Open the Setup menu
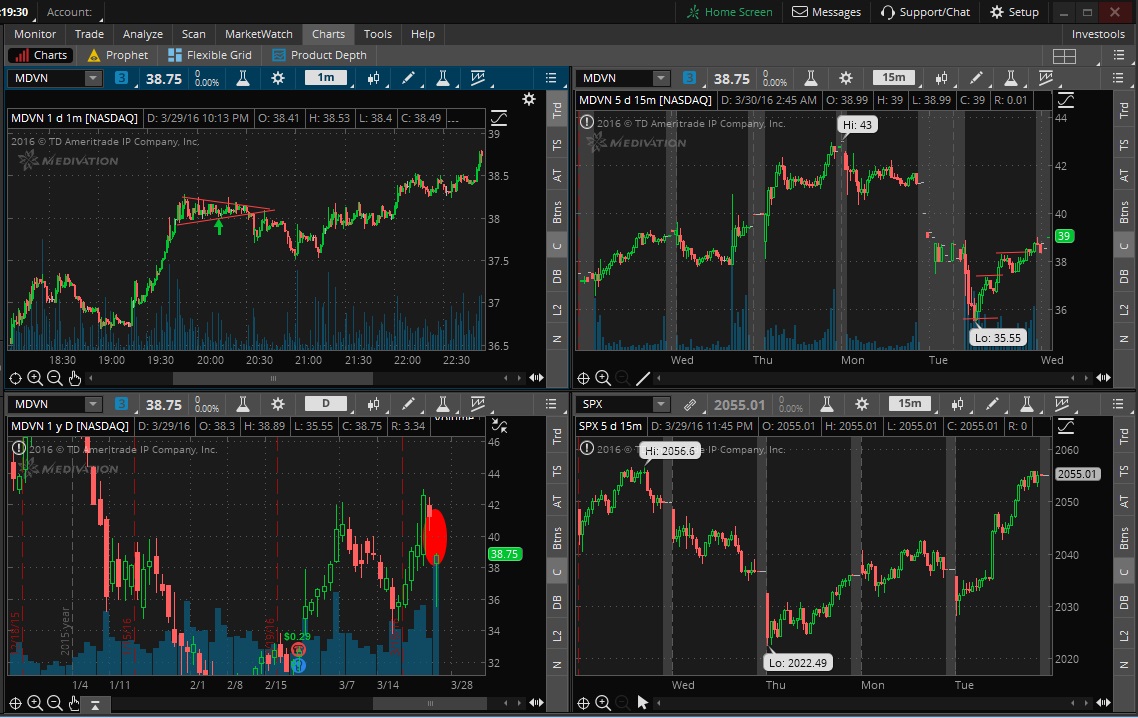This screenshot has width=1138, height=718. pyautogui.click(x=1015, y=12)
